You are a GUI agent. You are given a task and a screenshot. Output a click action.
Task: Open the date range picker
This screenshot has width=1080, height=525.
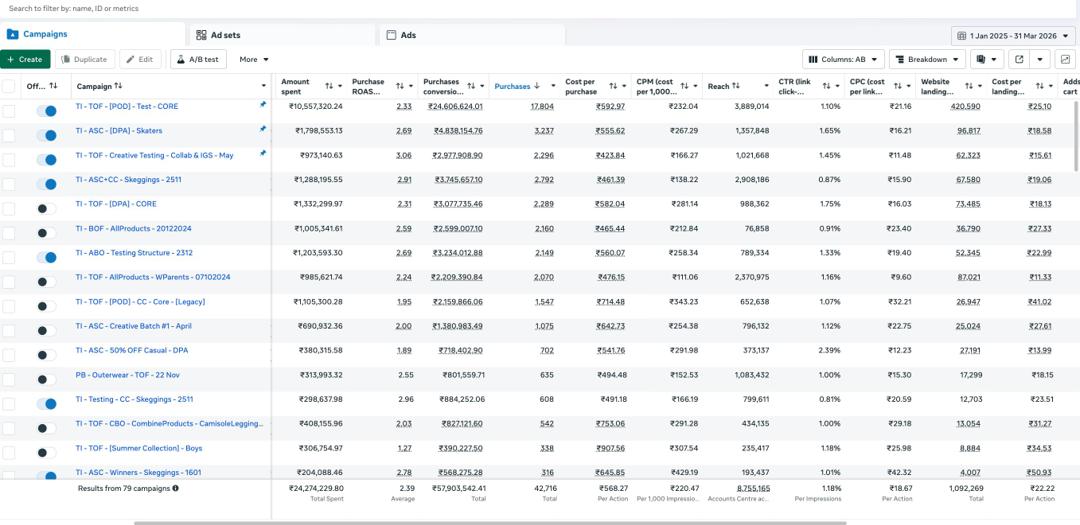[1013, 35]
